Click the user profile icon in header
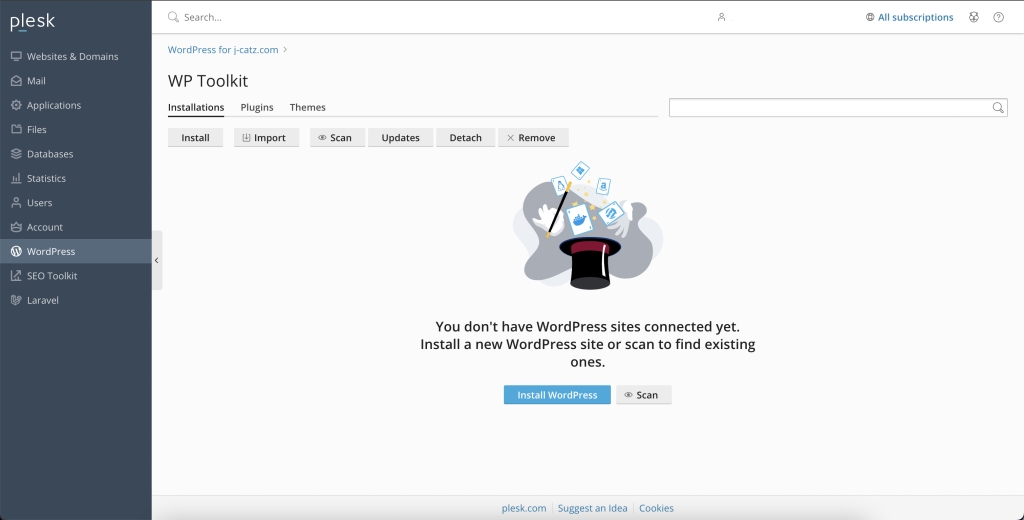1024x520 pixels. (721, 17)
